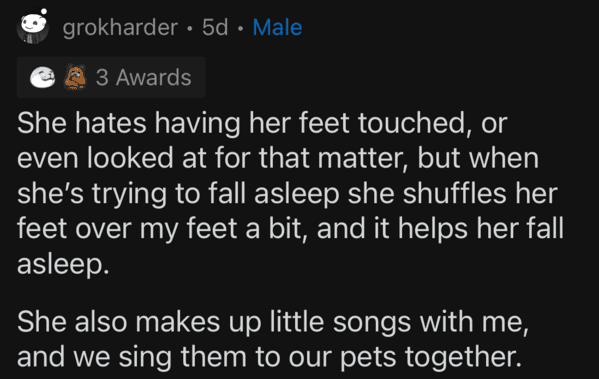Click the word 'together.' ending the comment
Viewport: 599px width, 379px height.
click(x=463, y=358)
